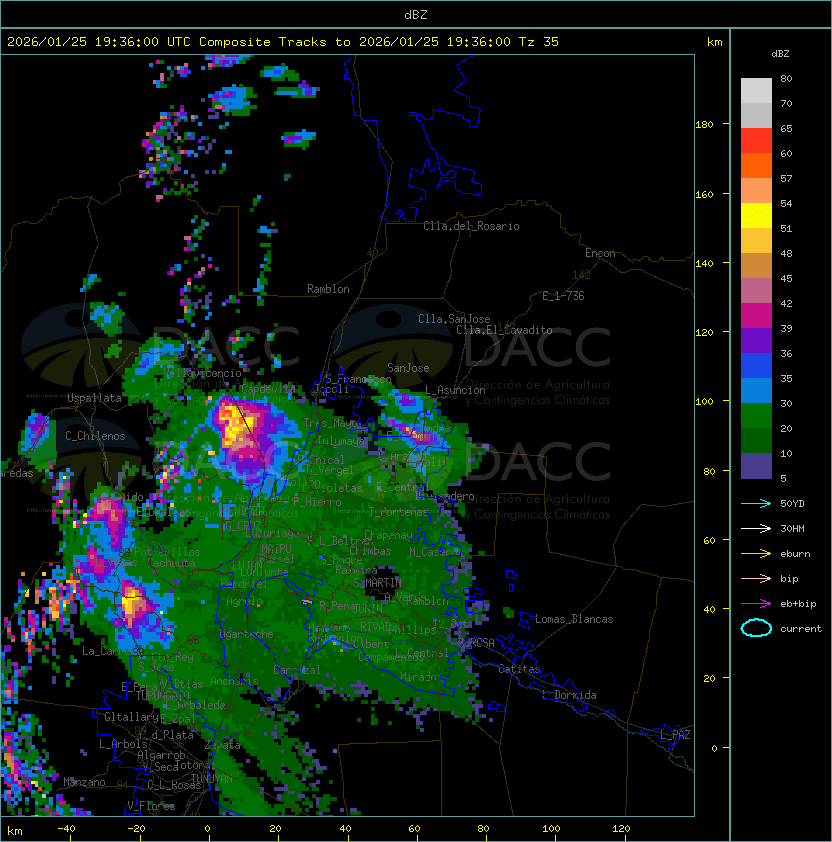Screen dimensions: 832x842
Task: Pick the gray 70-65 dBZ swatch
Action: pyautogui.click(x=756, y=115)
